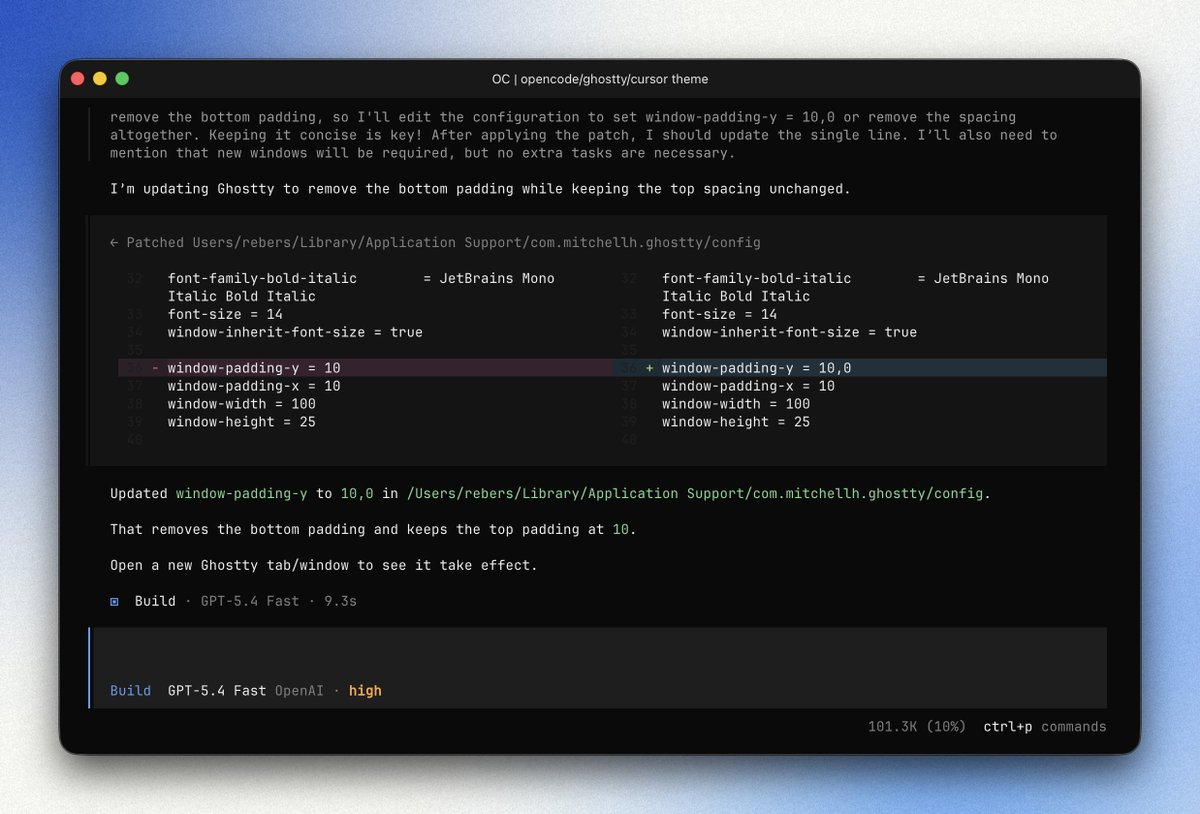Zoom the window with the green button
1200x814 pixels.
click(122, 79)
